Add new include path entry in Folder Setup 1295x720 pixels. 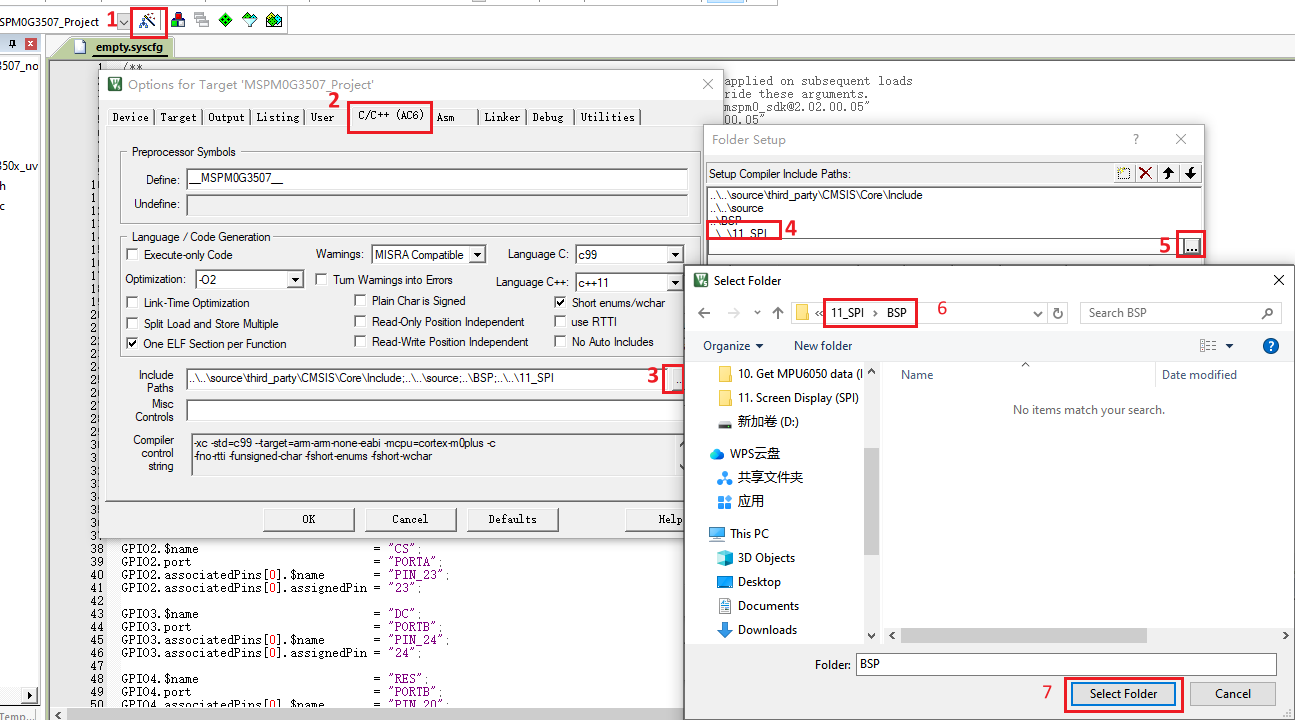(1124, 173)
